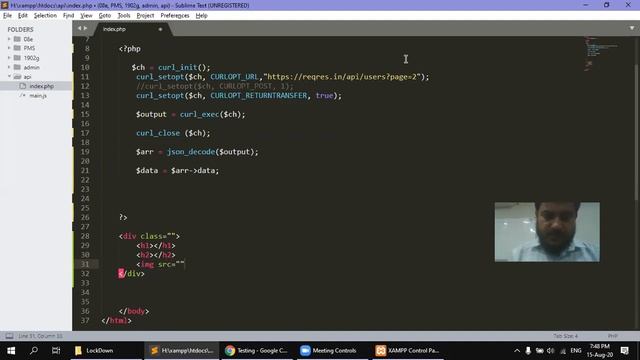This screenshot has height=360, width=640.
Task: Switch to Testing Google Chrome window
Action: pos(257,351)
